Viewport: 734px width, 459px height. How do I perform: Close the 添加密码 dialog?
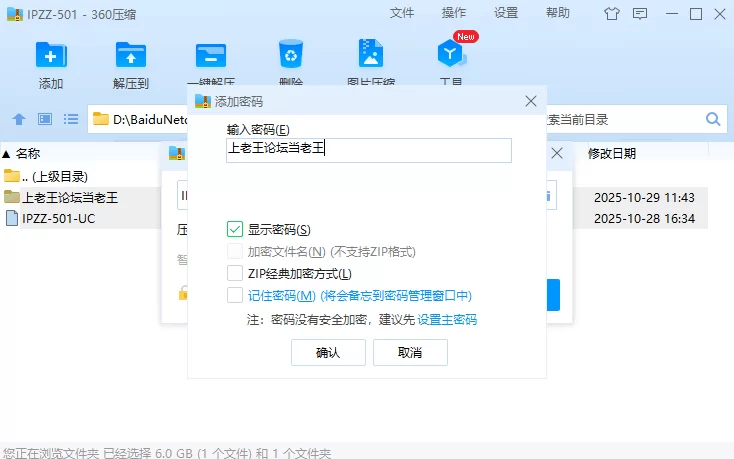531,101
